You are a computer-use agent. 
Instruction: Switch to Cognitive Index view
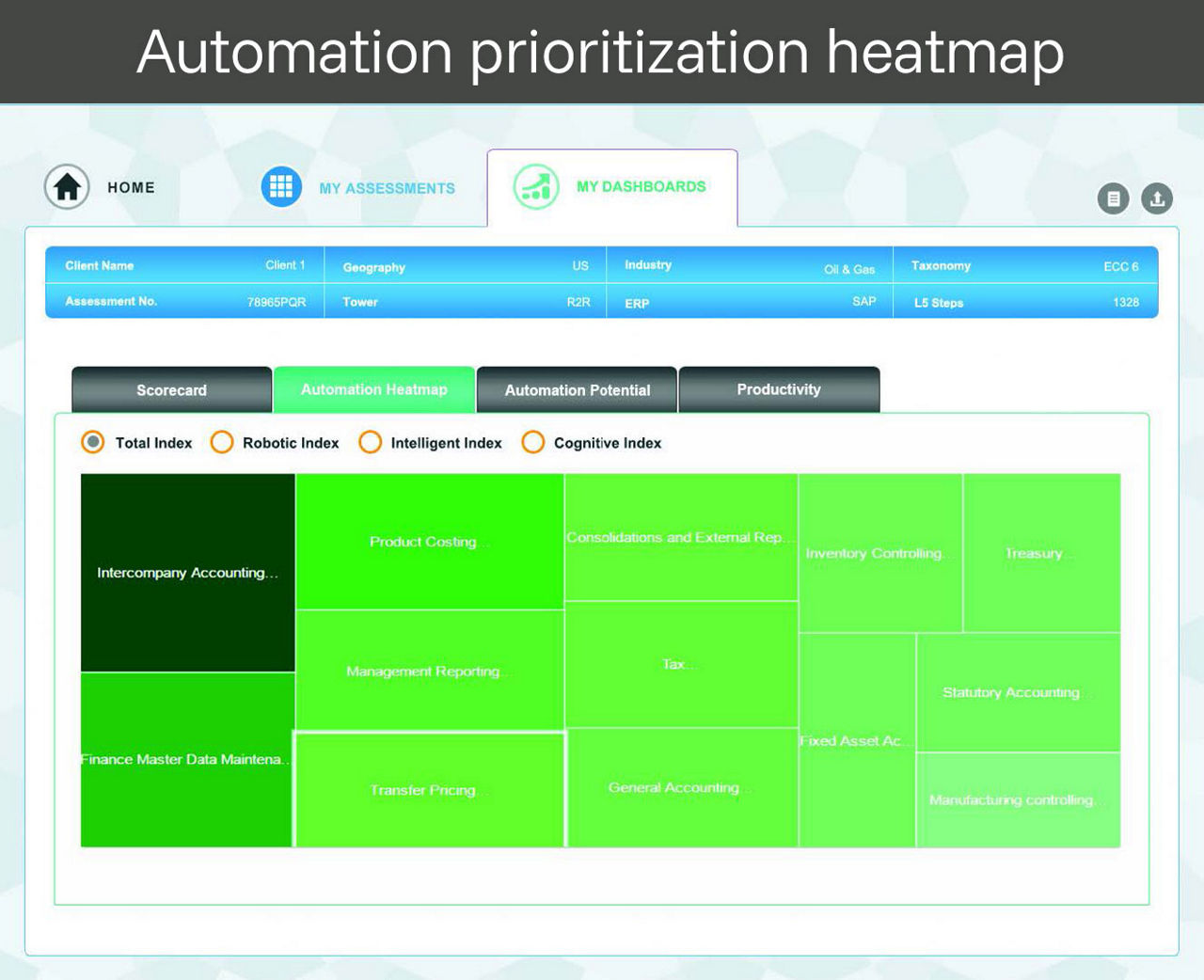click(x=533, y=442)
